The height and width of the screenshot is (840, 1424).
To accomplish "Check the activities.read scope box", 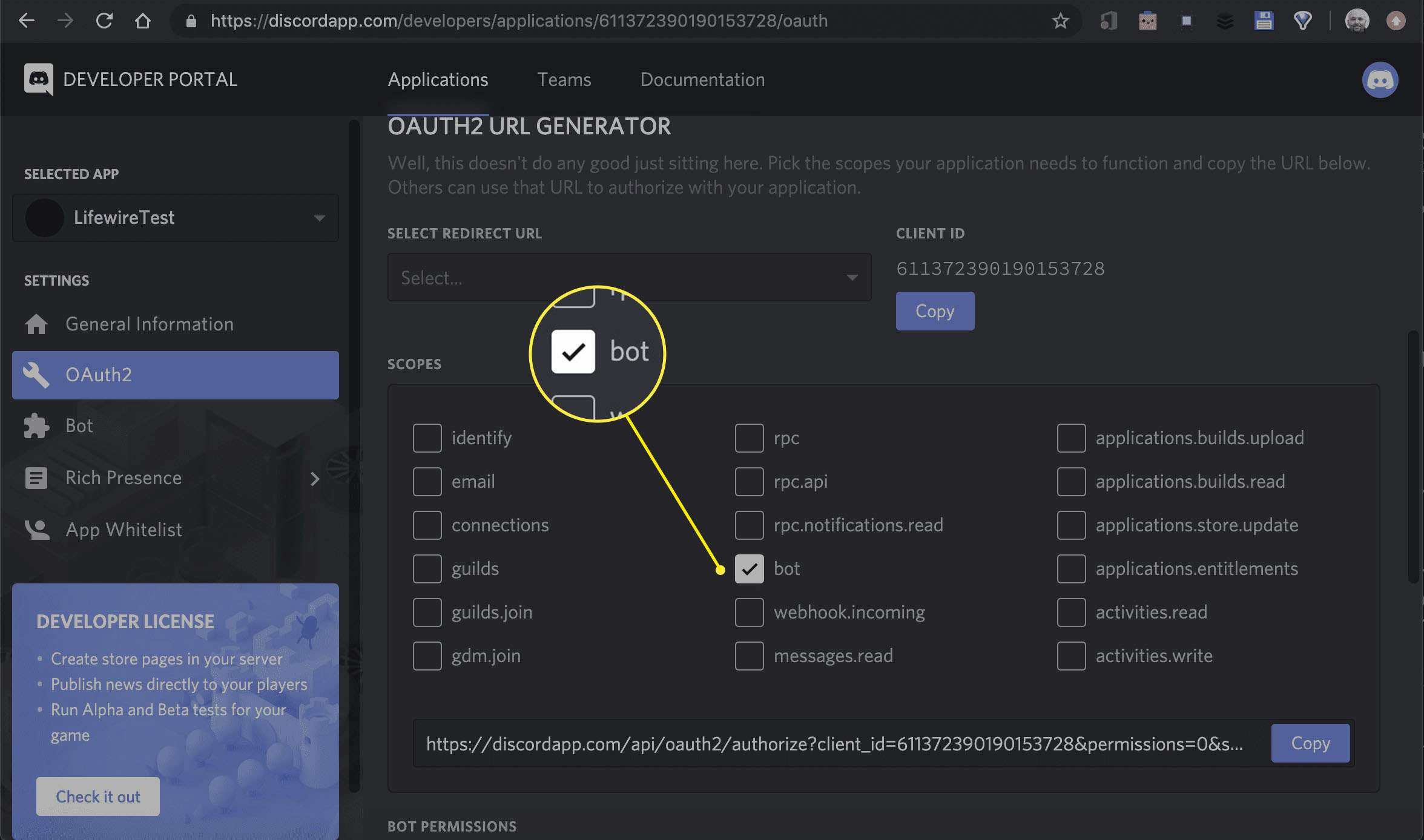I will [1072, 612].
